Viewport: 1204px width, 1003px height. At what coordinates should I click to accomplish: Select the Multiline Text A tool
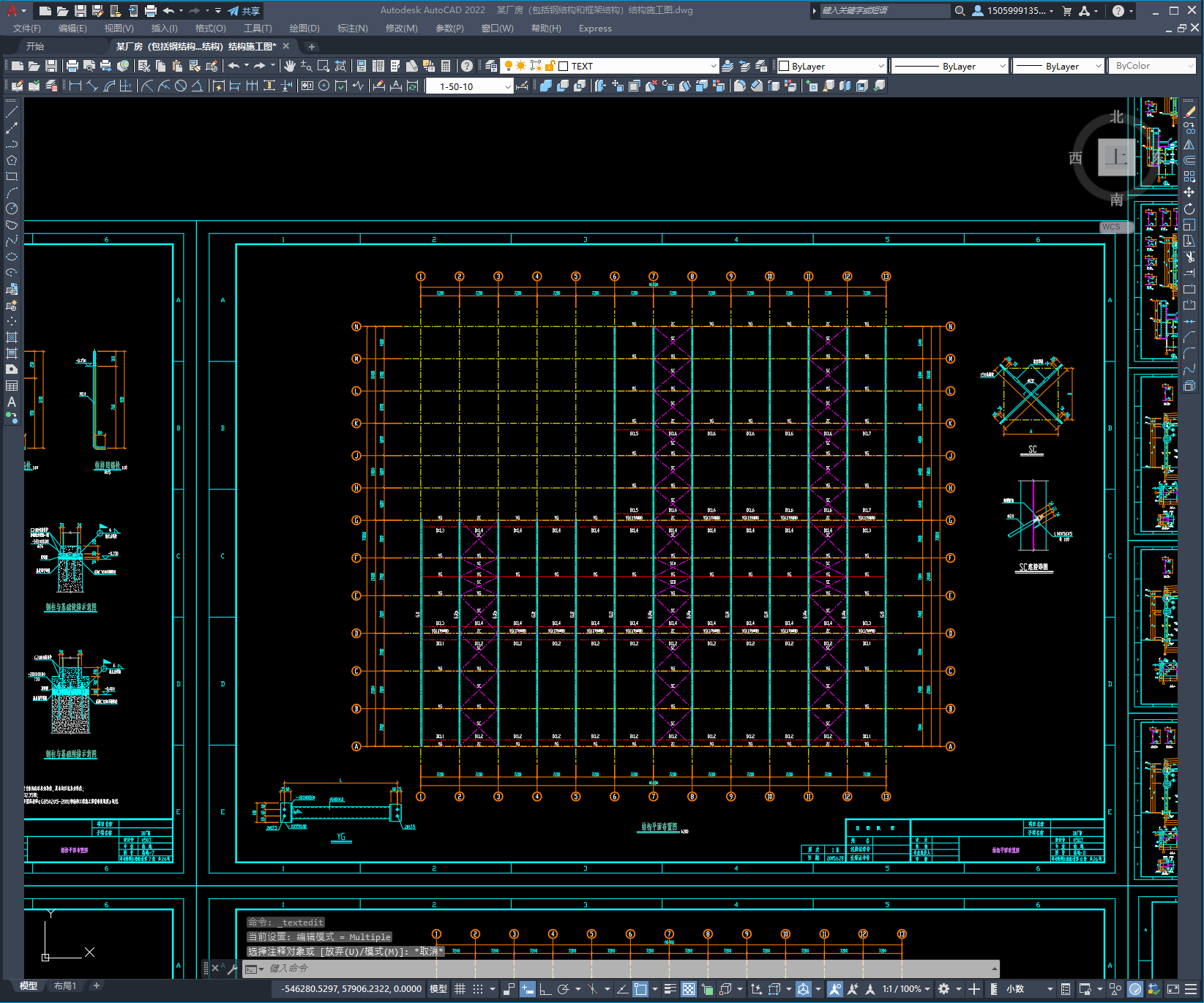tap(12, 402)
